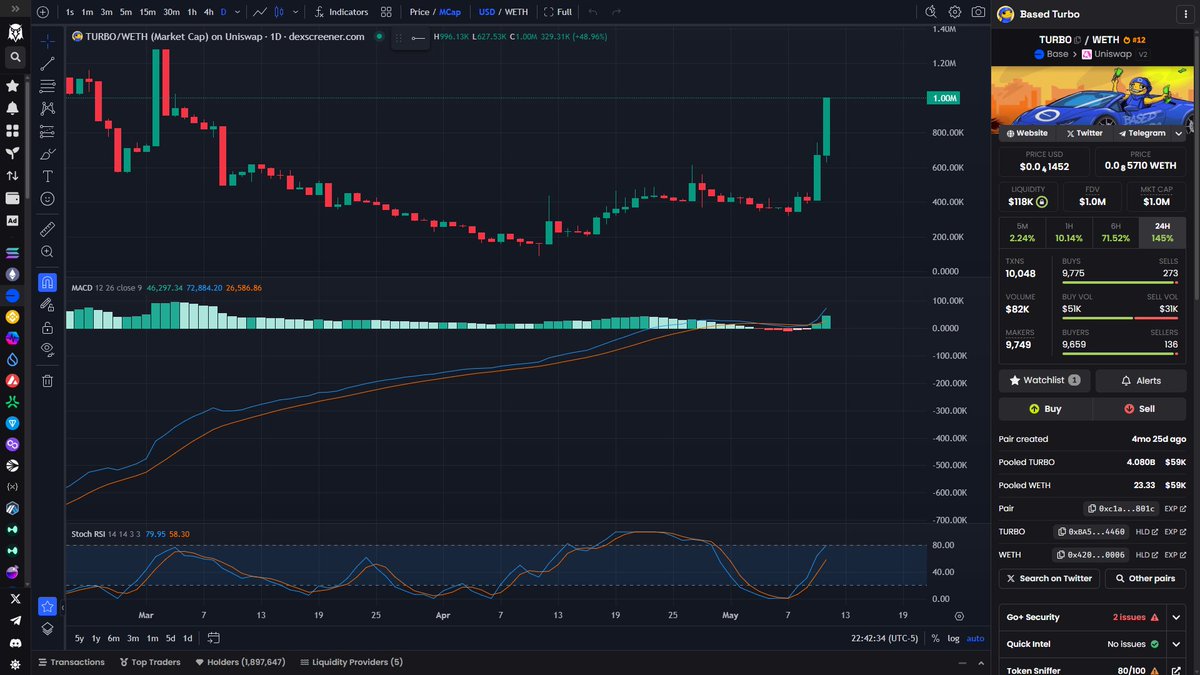Enter Full screen chart mode
Screen dimensions: 1200x675
[558, 12]
